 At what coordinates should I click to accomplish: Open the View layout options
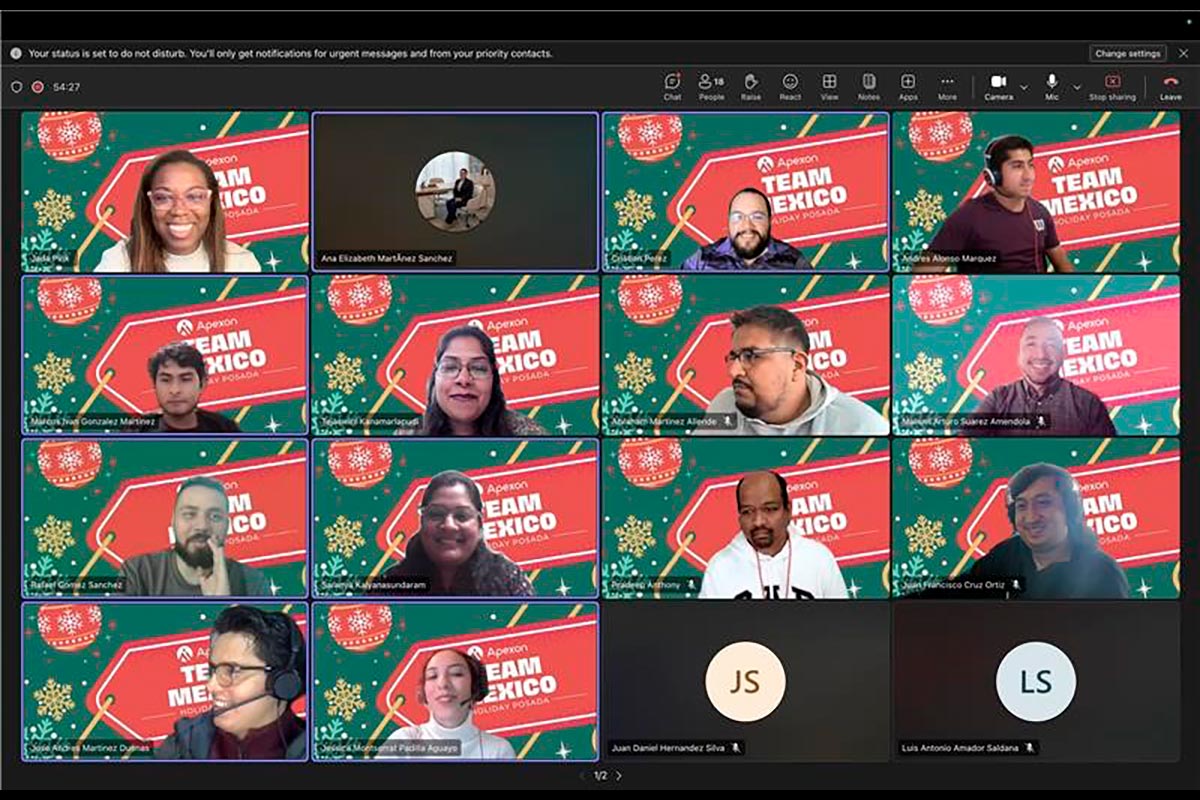coord(829,86)
